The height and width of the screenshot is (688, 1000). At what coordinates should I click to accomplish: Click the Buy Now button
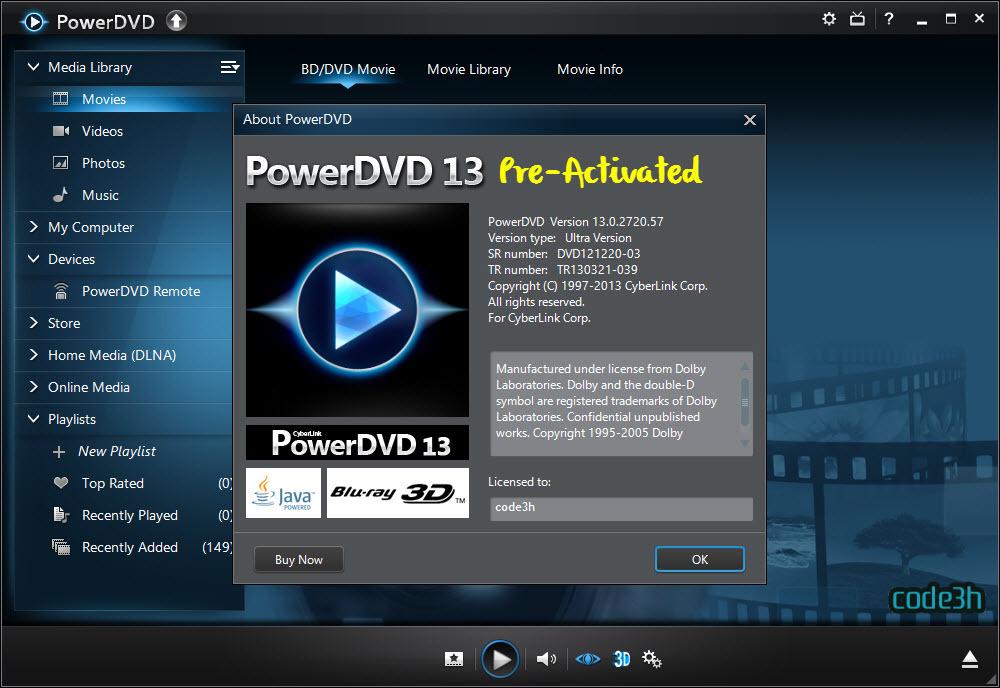point(298,559)
